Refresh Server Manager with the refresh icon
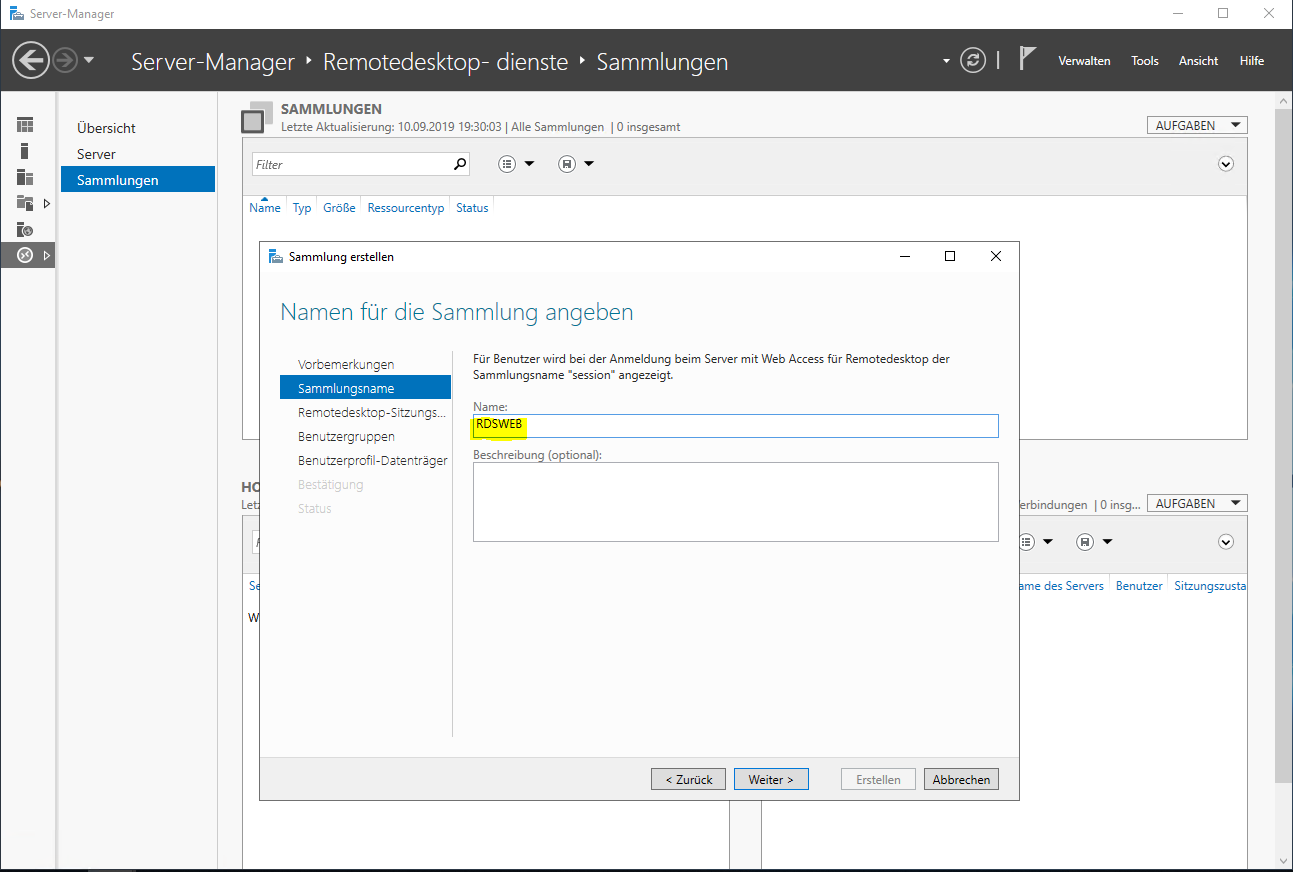The image size is (1293, 872). point(973,60)
